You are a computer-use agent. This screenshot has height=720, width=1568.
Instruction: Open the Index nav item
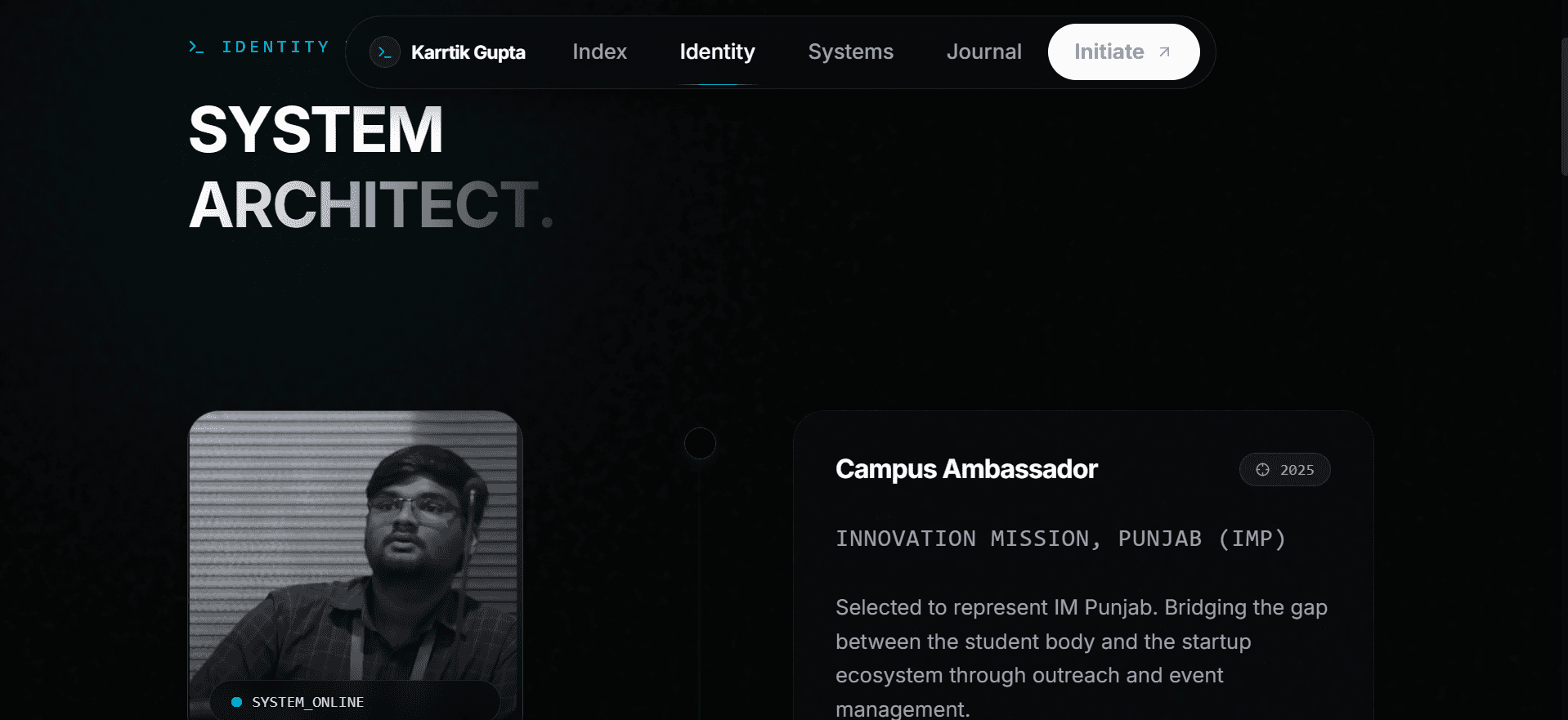tap(600, 51)
